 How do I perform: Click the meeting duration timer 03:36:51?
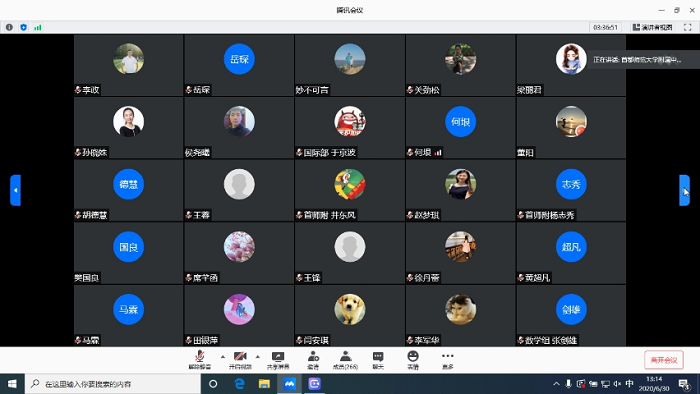coord(605,27)
